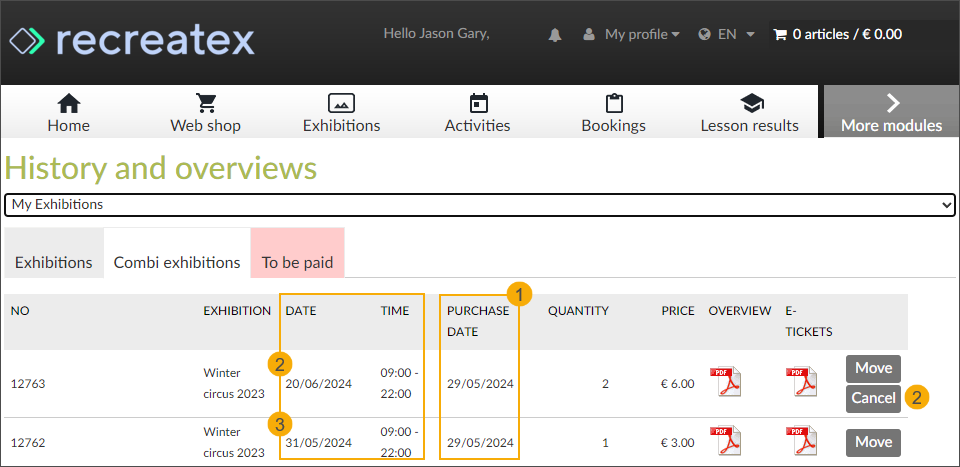Viewport: 960px width, 467px height.
Task: Open the Web shop module
Action: tap(205, 113)
